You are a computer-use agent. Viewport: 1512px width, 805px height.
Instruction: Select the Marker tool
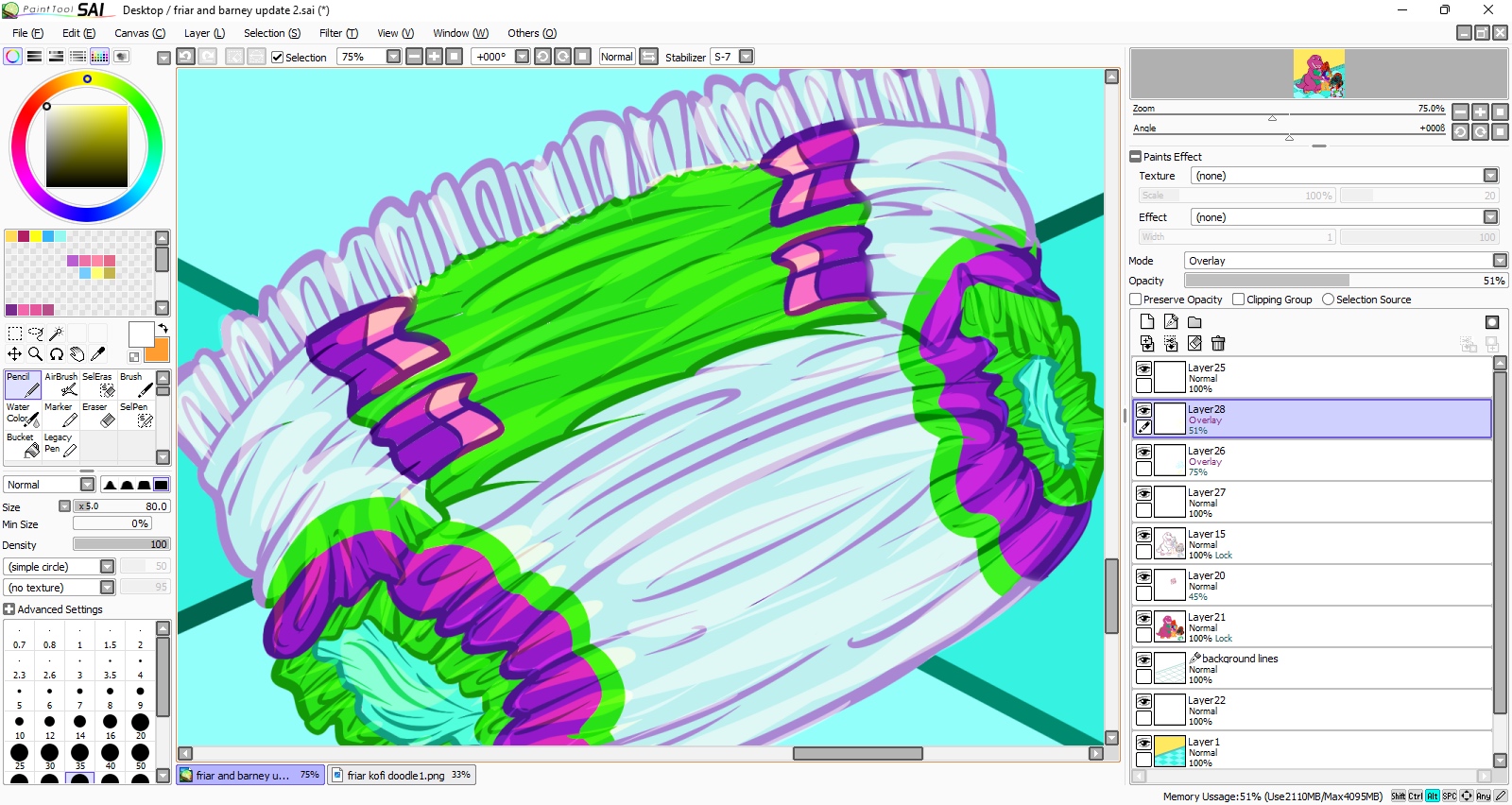pos(60,415)
